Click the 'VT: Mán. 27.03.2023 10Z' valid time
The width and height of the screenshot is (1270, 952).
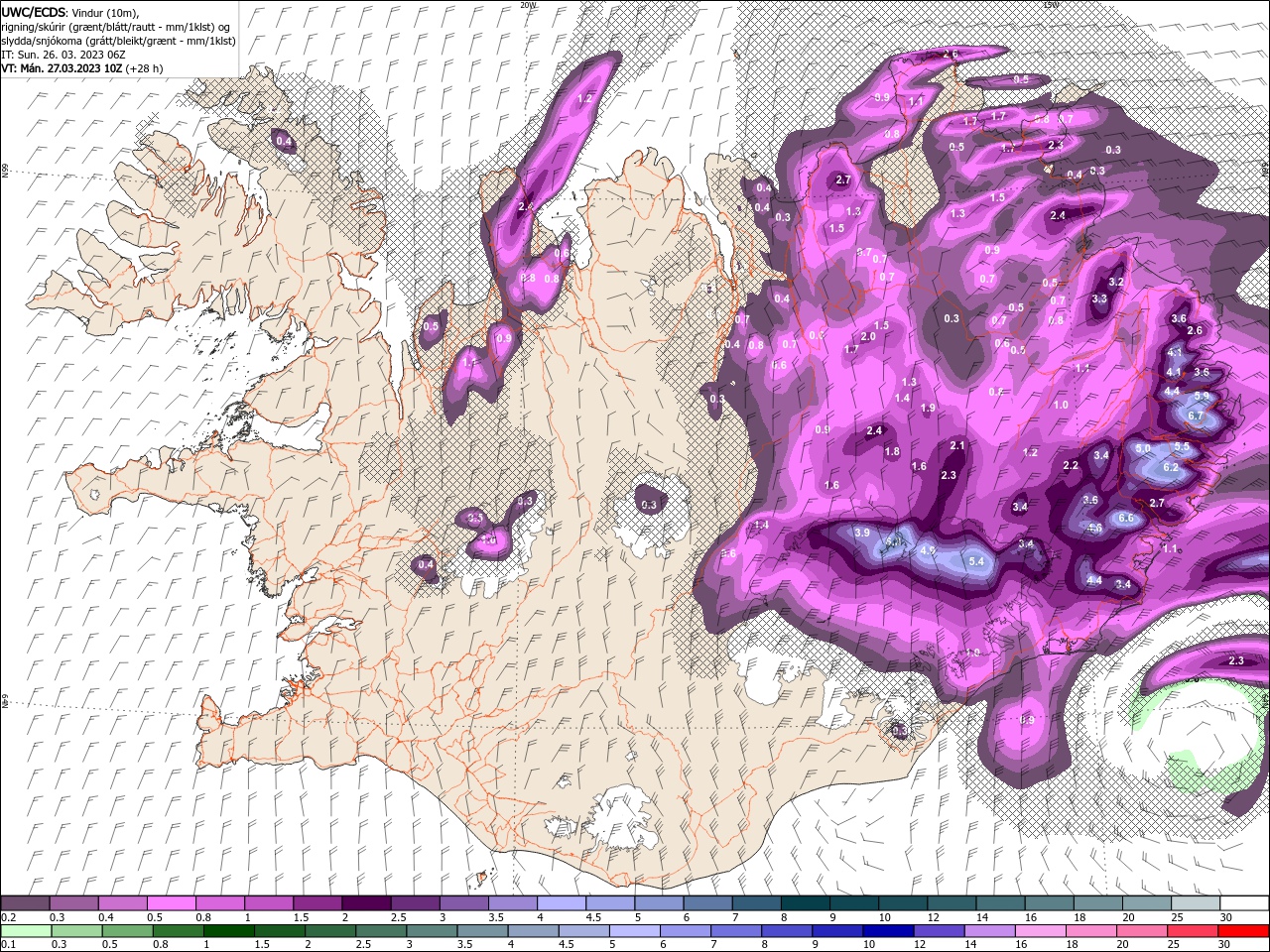(62, 68)
